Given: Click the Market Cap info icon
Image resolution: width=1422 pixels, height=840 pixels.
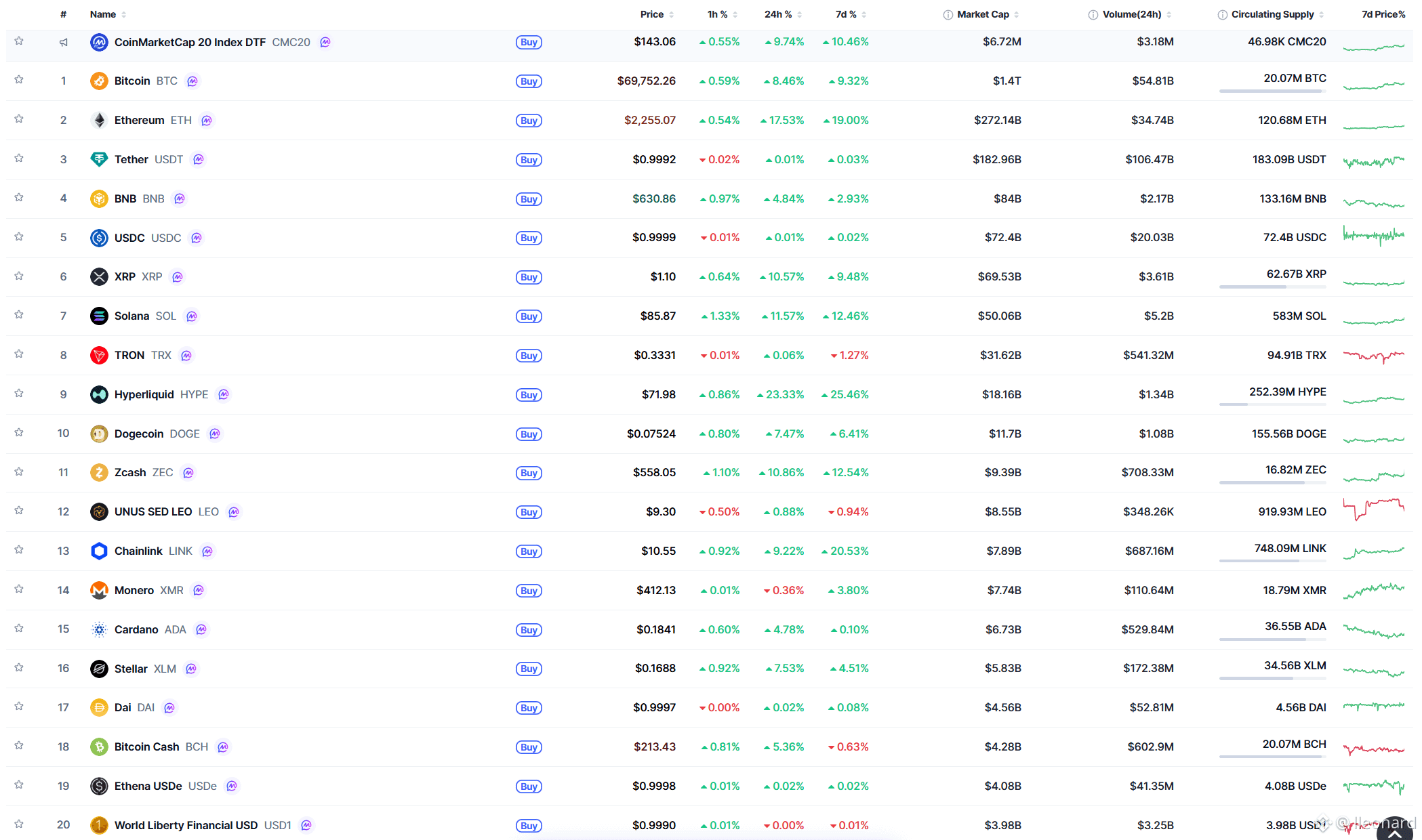Looking at the screenshot, I should [x=948, y=15].
